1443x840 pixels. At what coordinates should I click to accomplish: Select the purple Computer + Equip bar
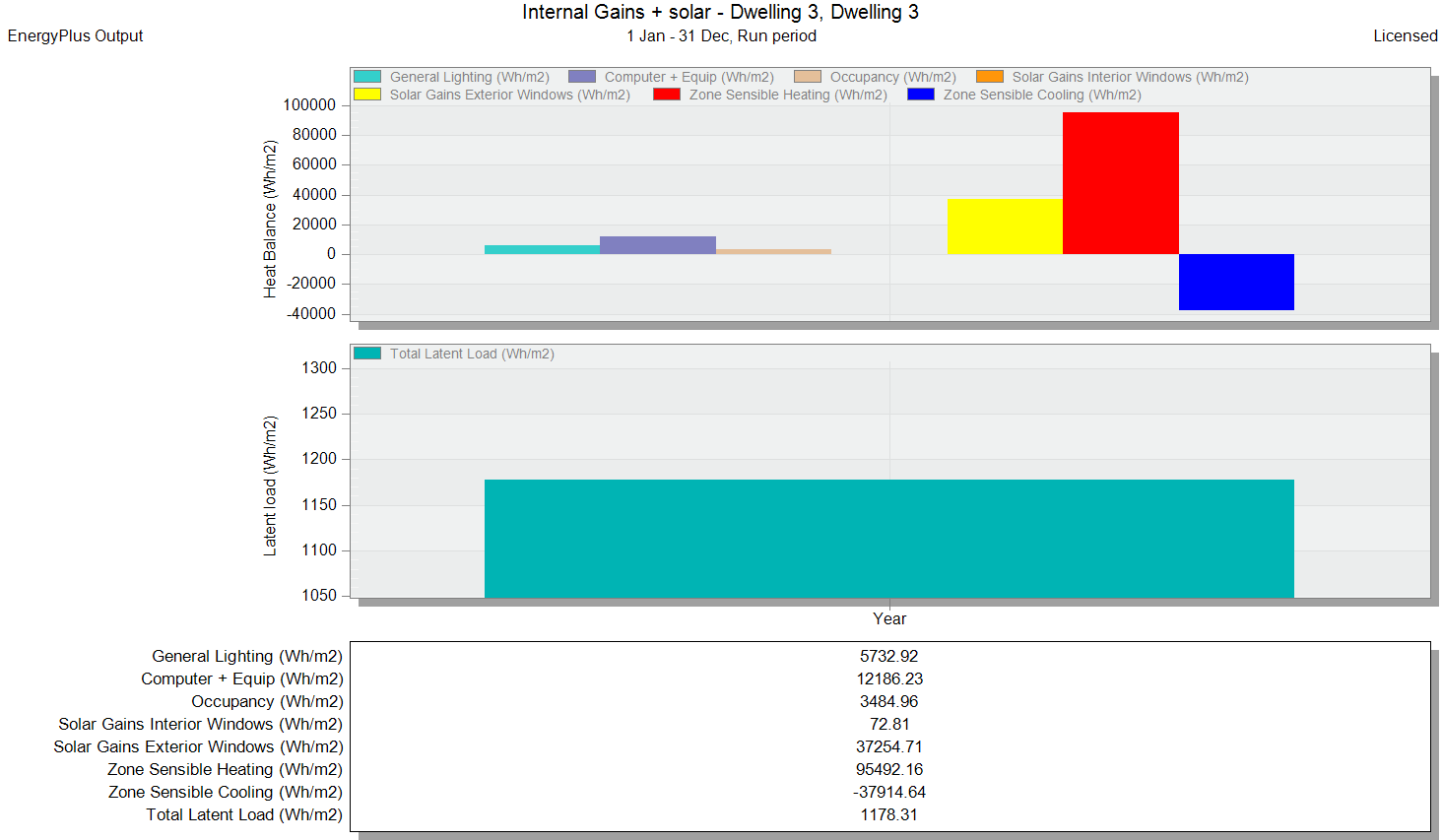pyautogui.click(x=658, y=245)
